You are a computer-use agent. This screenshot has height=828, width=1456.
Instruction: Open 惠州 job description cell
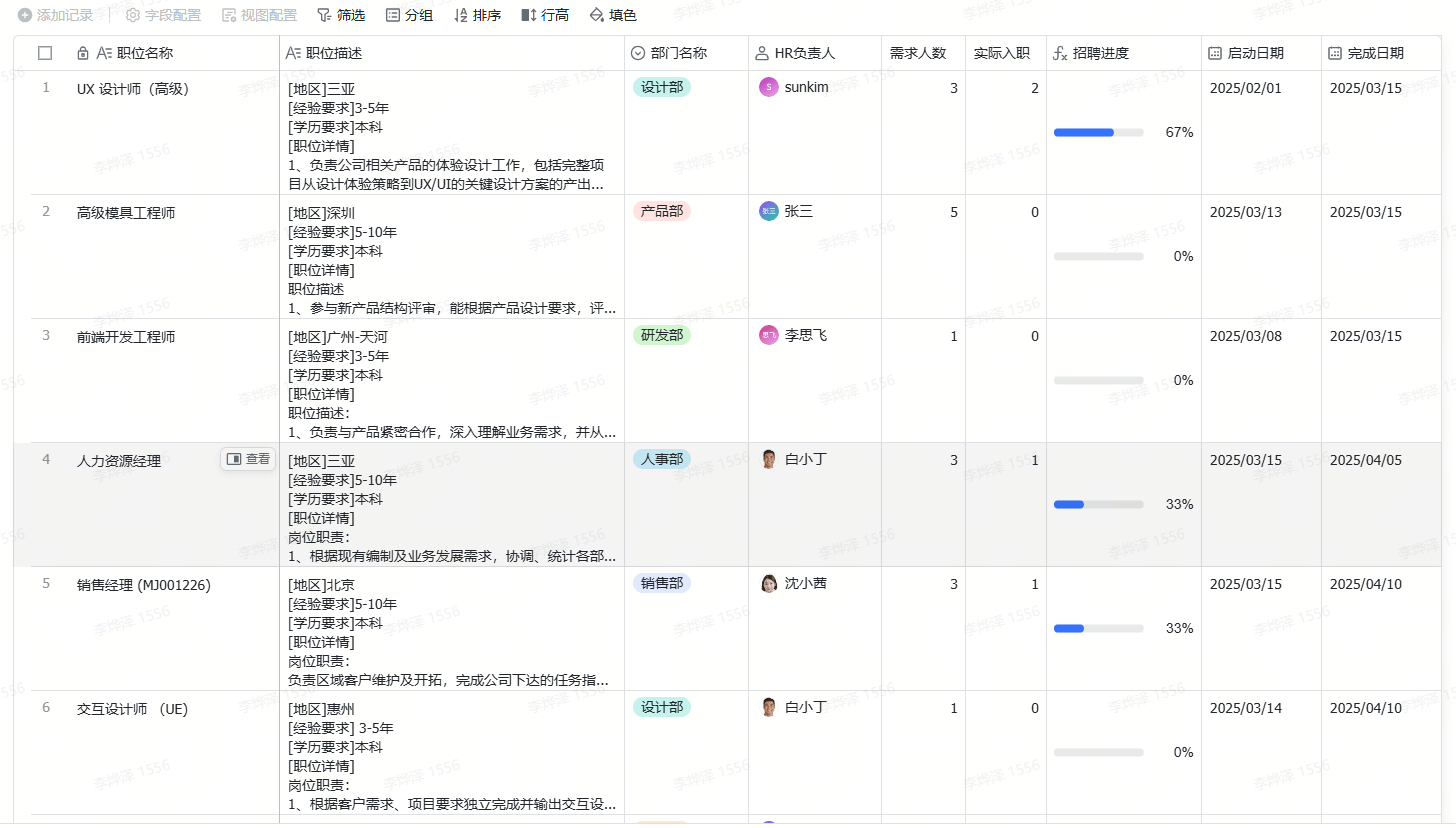[452, 753]
